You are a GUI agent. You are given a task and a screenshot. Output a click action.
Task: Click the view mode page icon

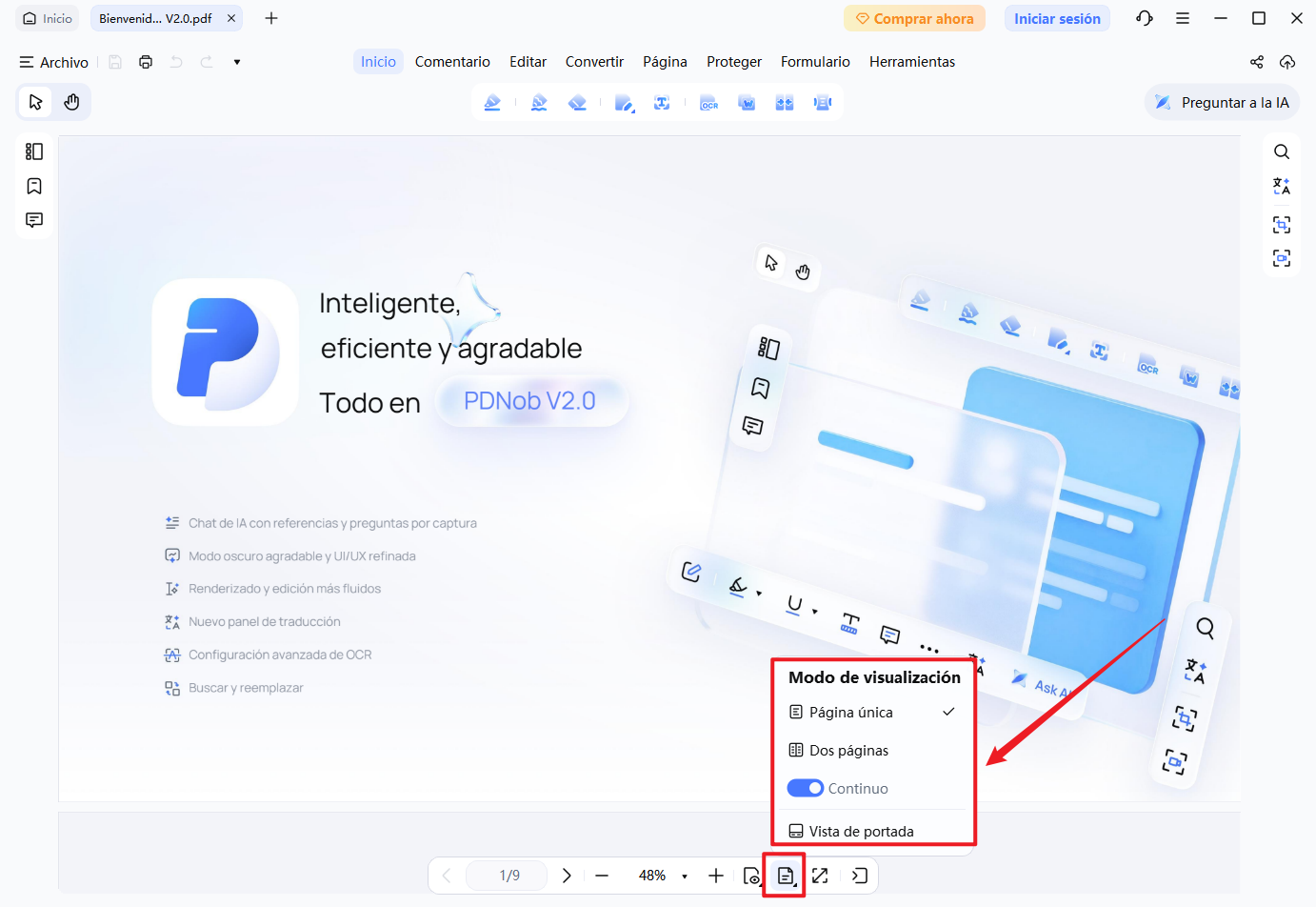tap(786, 876)
